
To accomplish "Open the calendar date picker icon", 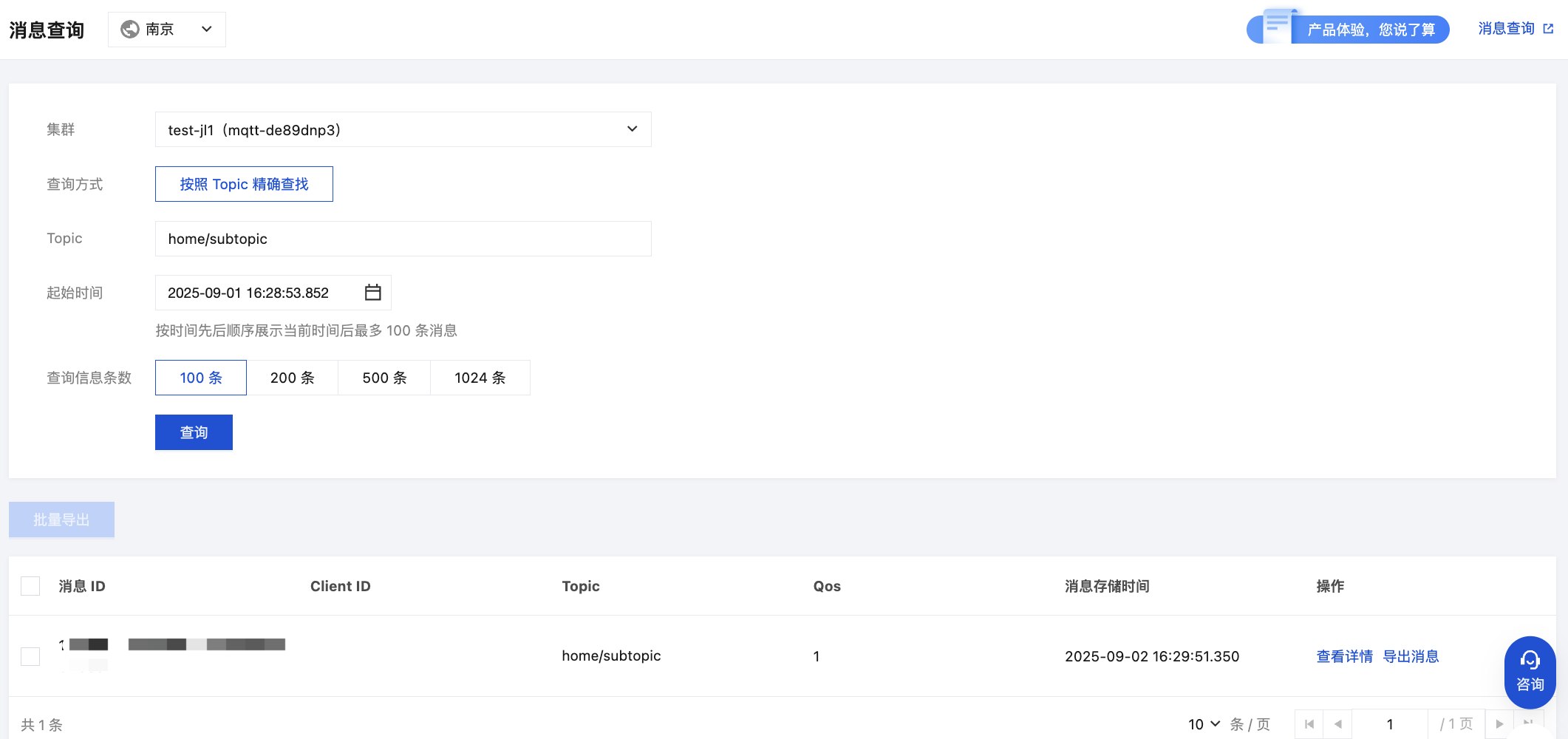I will pos(373,293).
